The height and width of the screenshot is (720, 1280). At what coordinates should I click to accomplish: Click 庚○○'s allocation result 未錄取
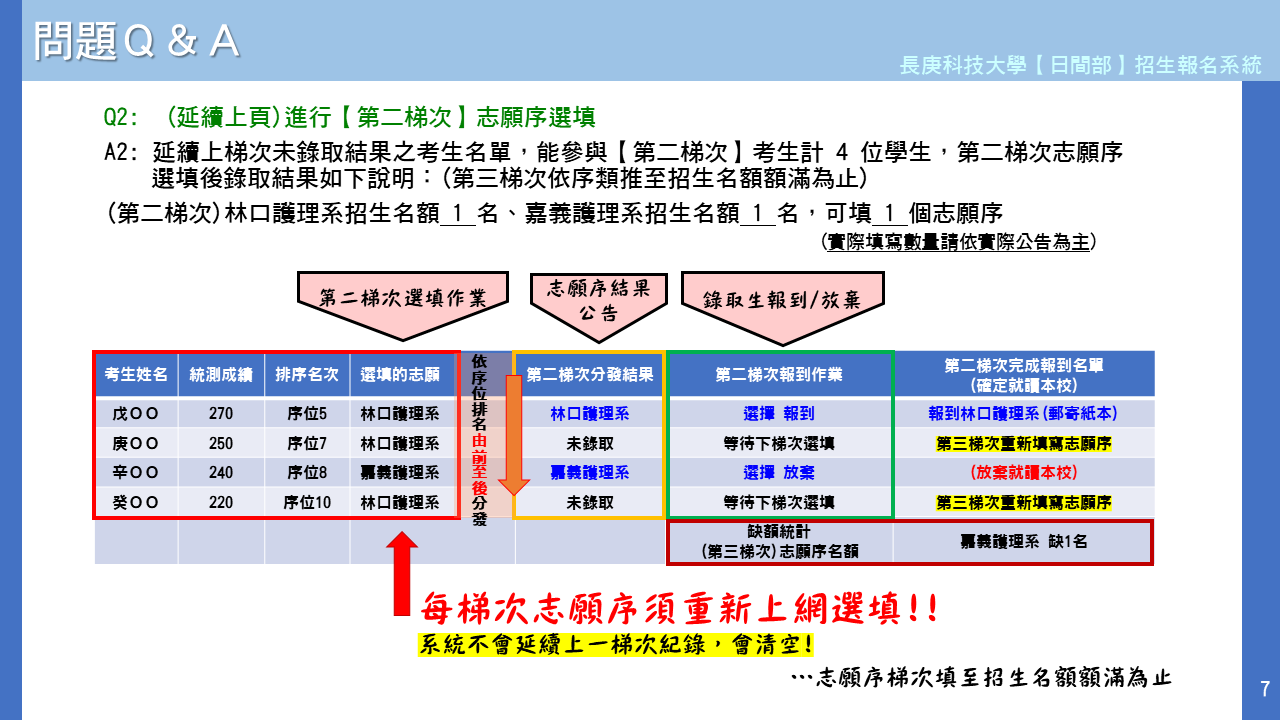pyautogui.click(x=590, y=443)
